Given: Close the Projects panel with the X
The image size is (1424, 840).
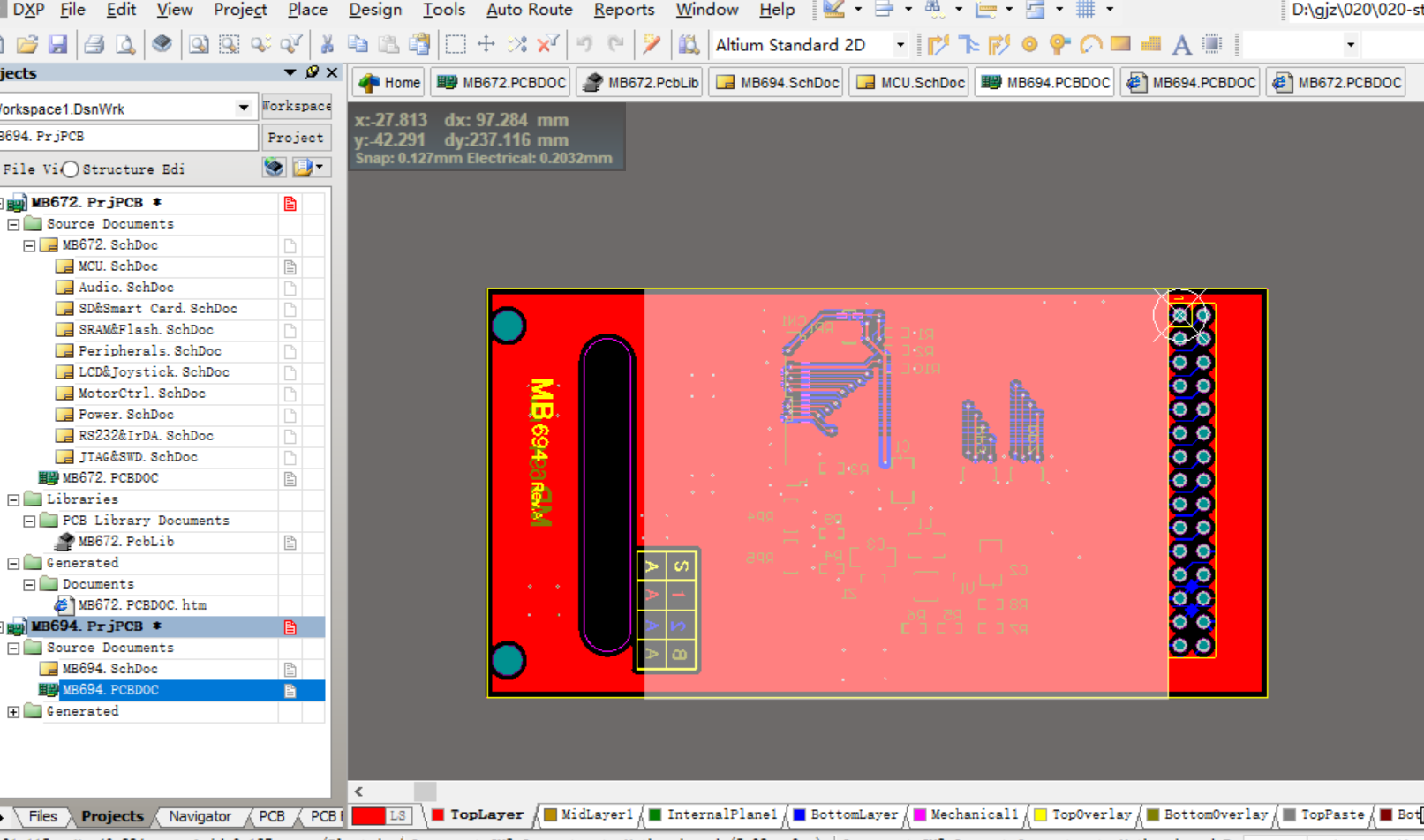Looking at the screenshot, I should pos(332,72).
